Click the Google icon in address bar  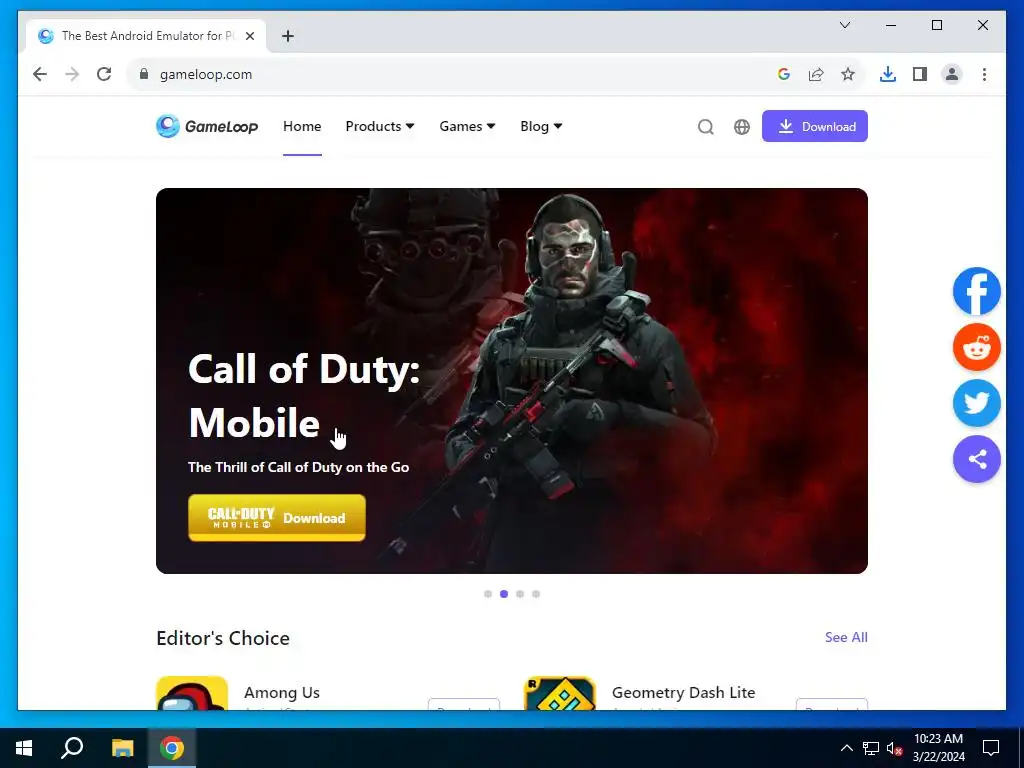coord(784,74)
